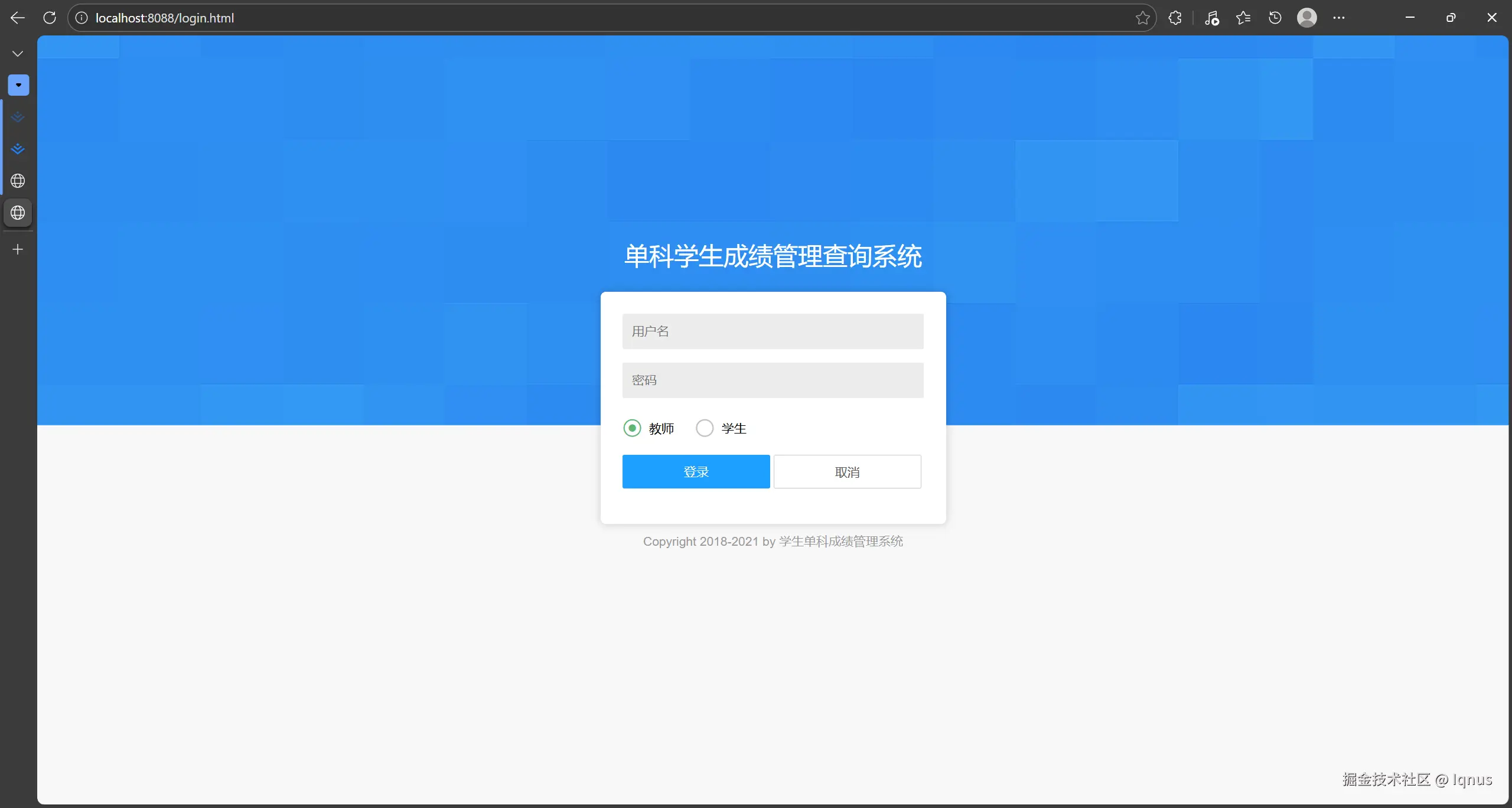Expand the sidebar collapse chevron
1512x808 pixels.
coord(18,54)
